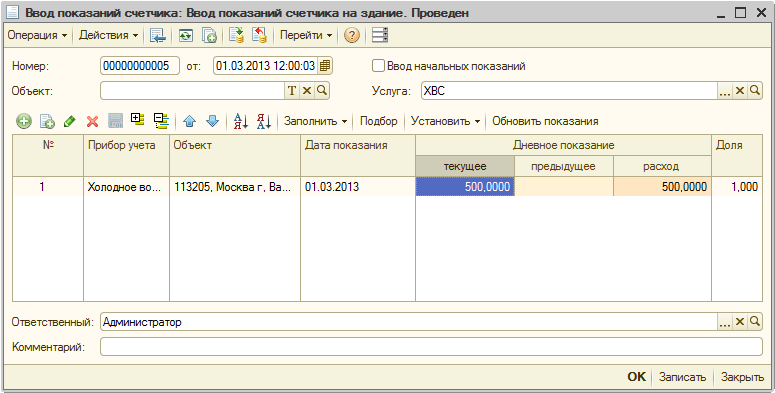Screen dimensions: 775x393
Task: Move row up with blue up arrow
Action: pyautogui.click(x=189, y=121)
